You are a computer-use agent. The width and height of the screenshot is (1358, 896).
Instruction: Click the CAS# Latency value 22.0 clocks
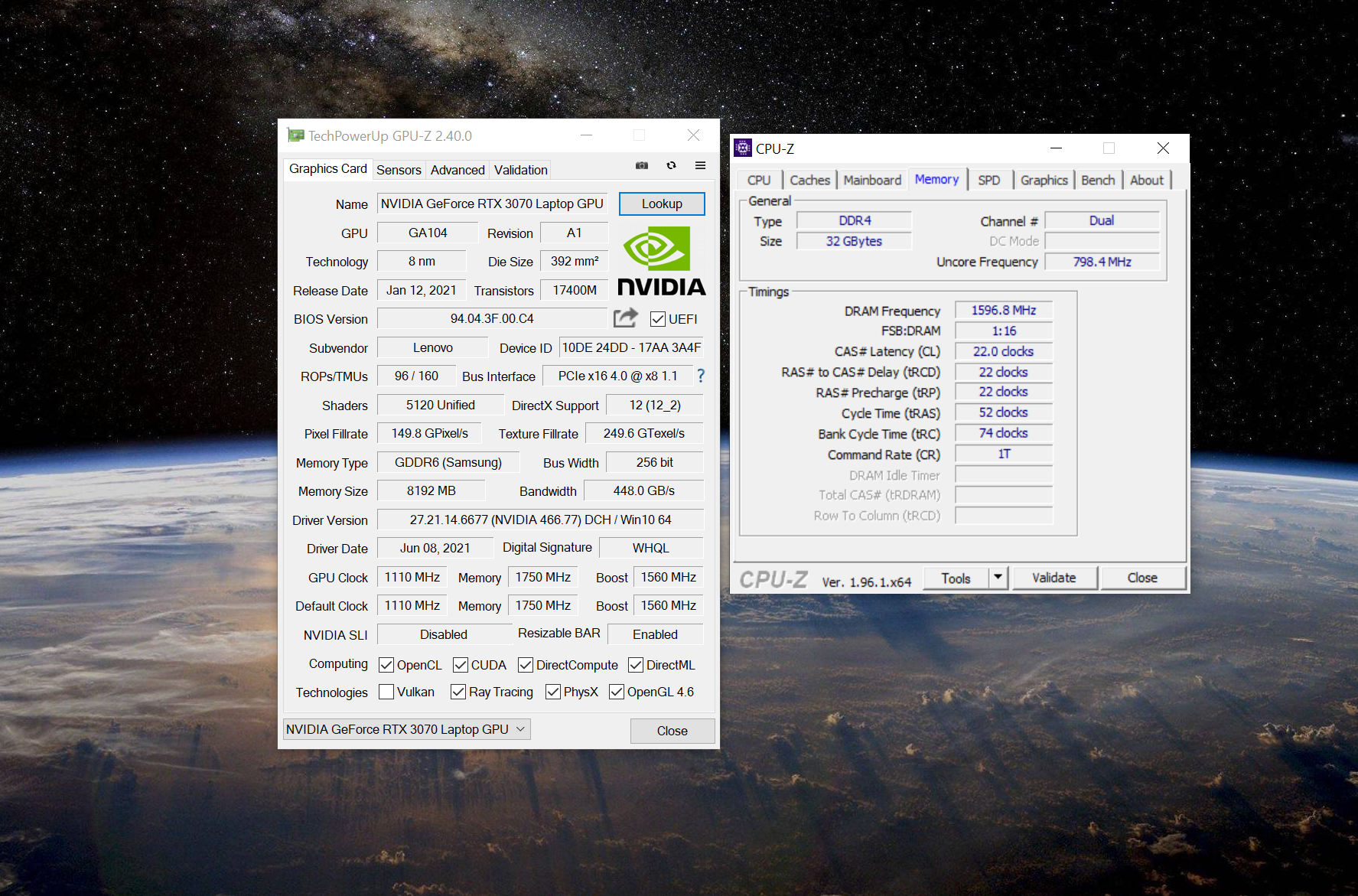pos(1004,351)
